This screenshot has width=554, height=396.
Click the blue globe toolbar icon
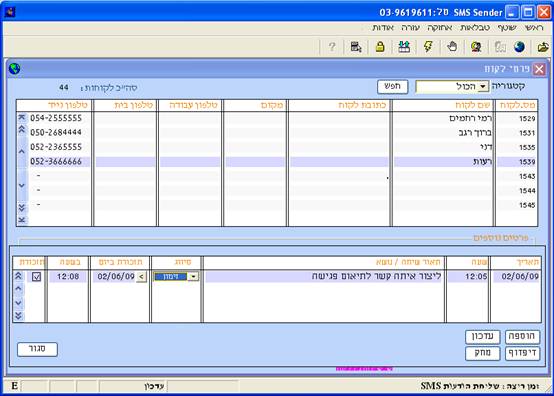pos(519,47)
